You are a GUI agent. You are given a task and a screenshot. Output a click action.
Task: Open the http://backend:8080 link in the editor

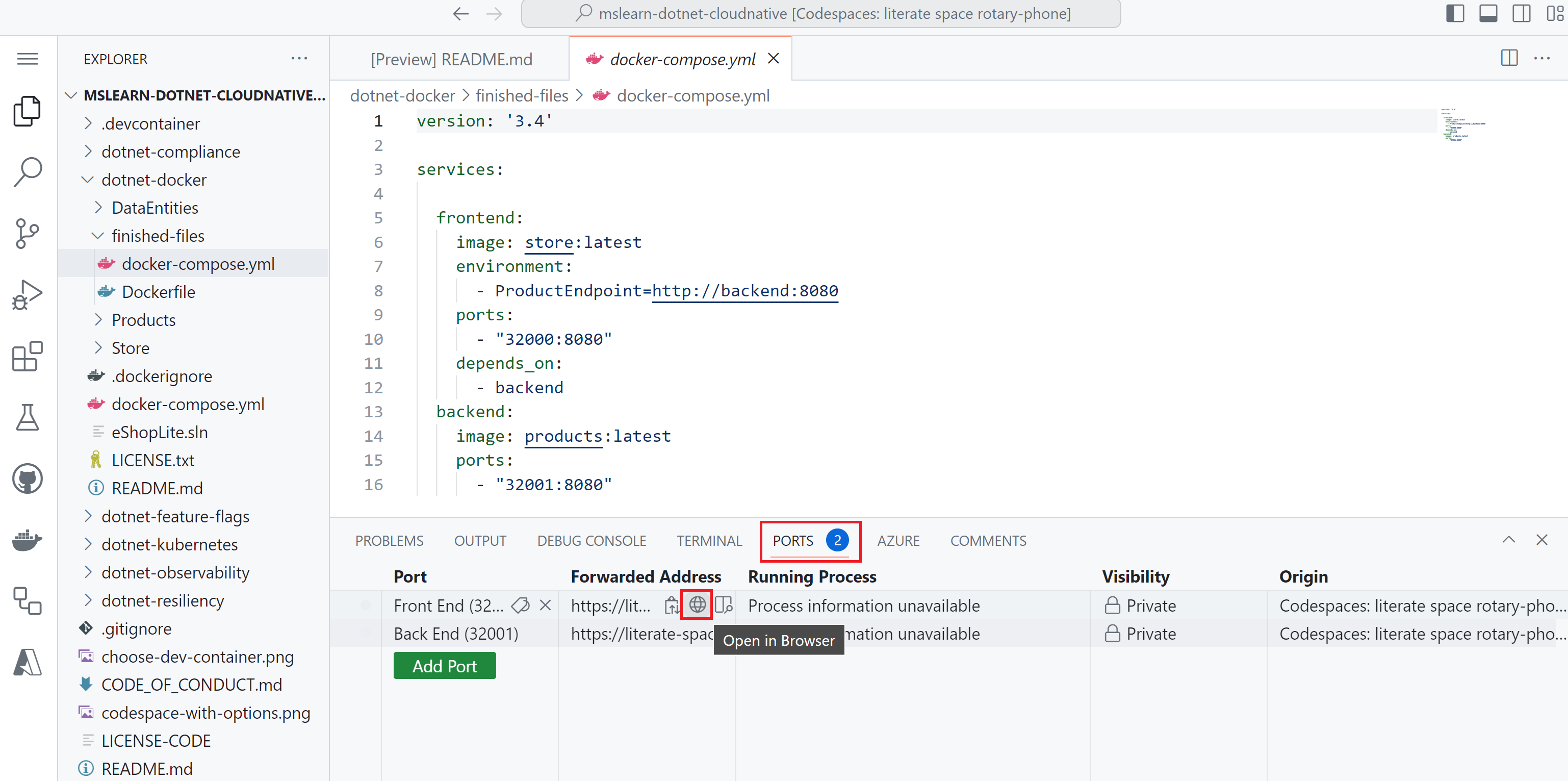click(744, 290)
